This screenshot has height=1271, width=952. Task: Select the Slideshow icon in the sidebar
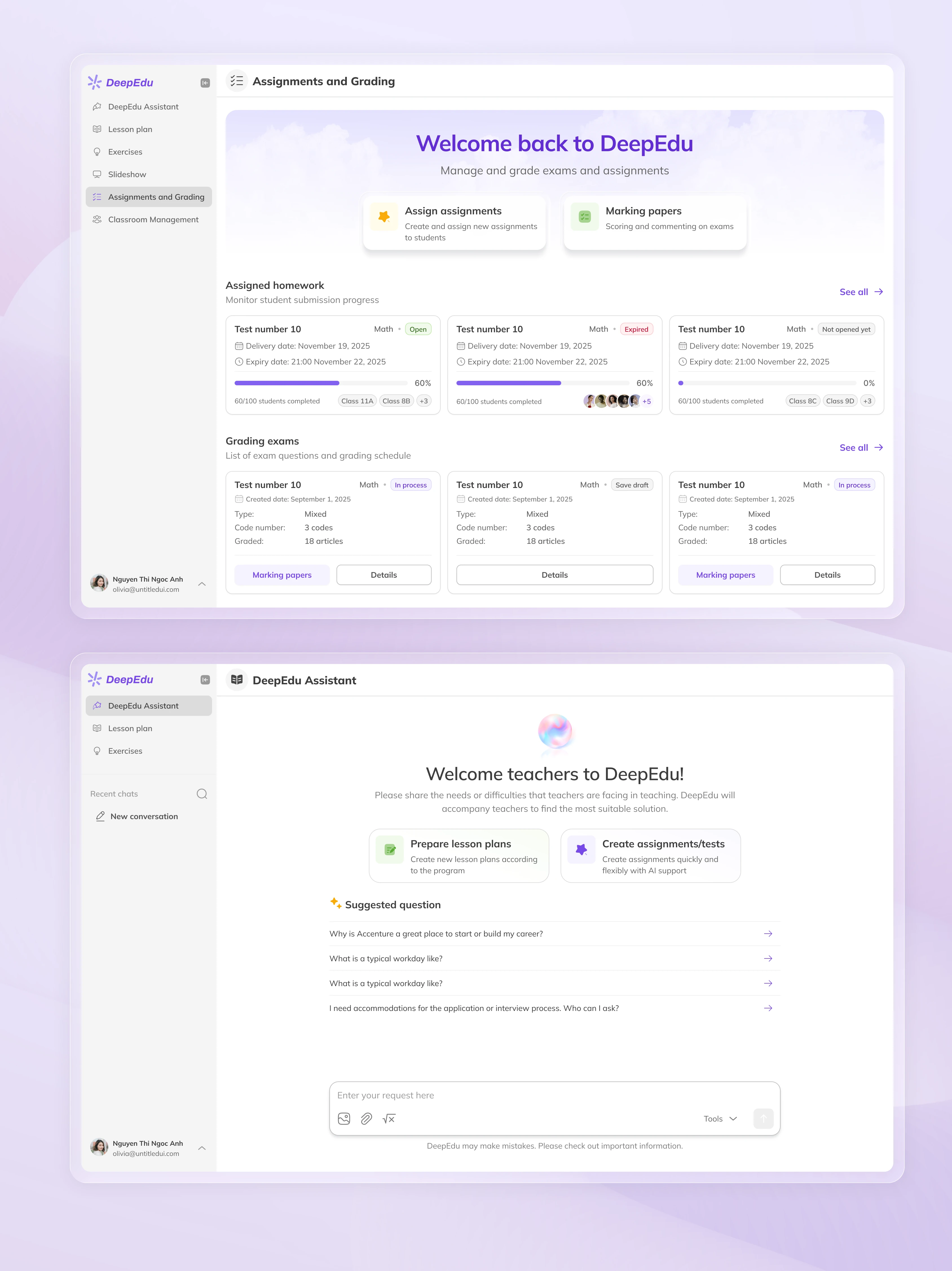click(x=97, y=174)
